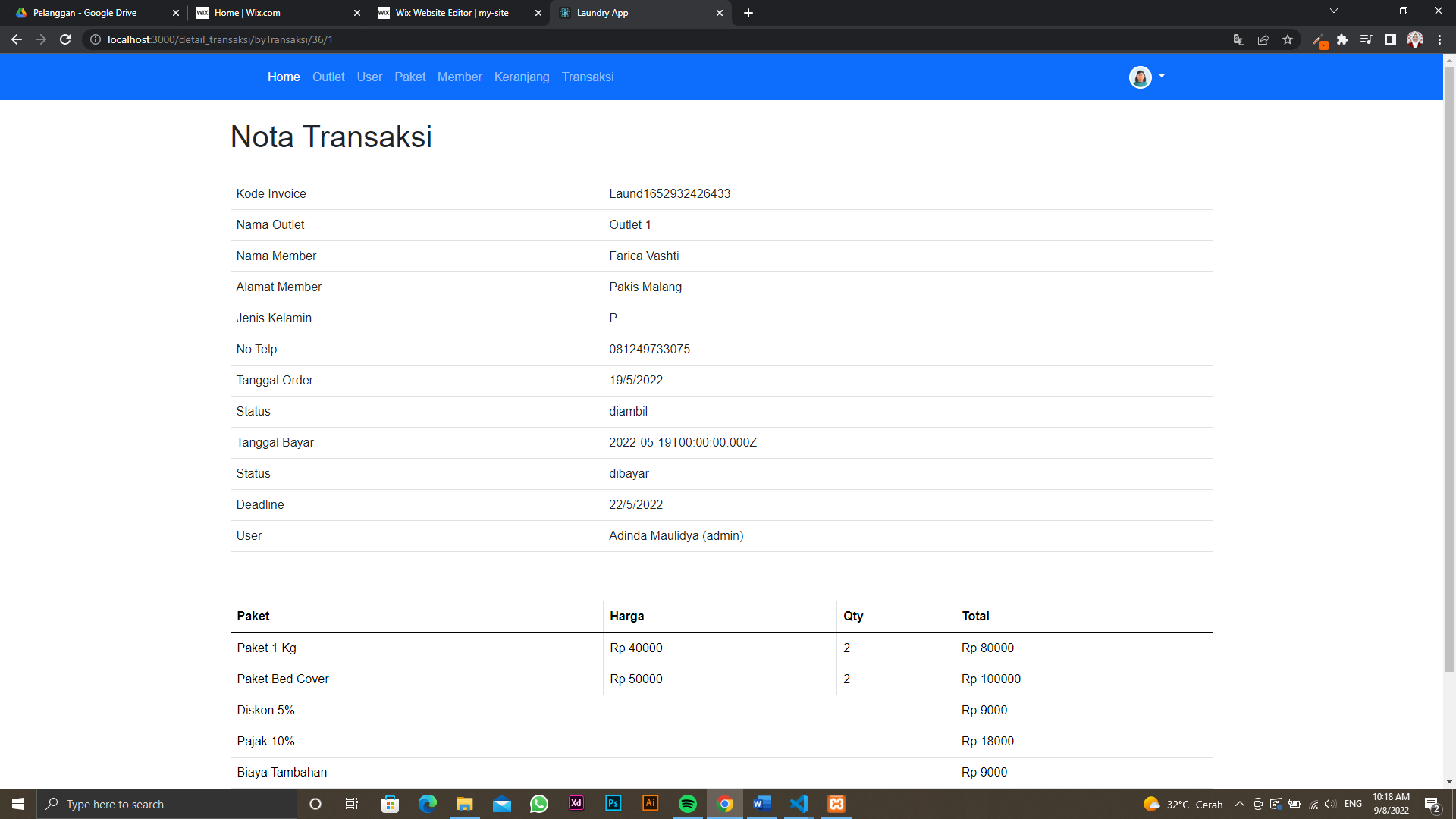Click inside the Windows search box
Viewport: 1456px width, 819px height.
coord(167,804)
